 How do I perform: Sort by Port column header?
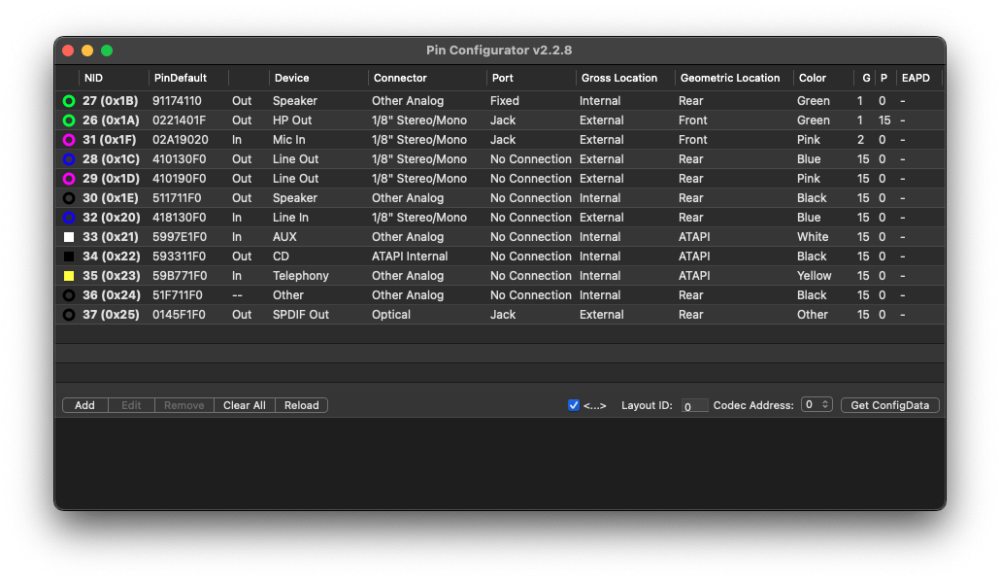pos(502,78)
